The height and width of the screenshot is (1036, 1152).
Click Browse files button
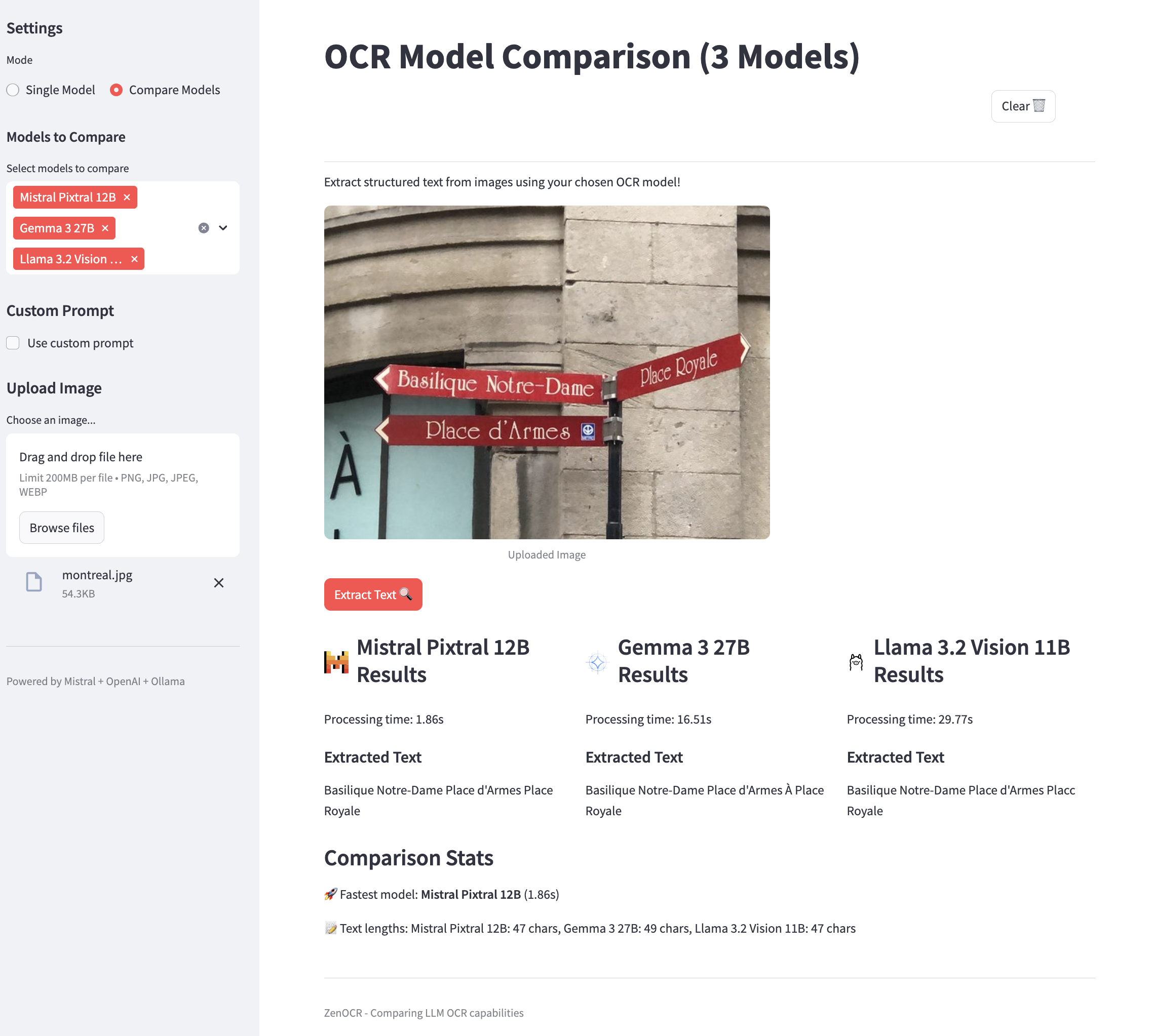pos(61,528)
